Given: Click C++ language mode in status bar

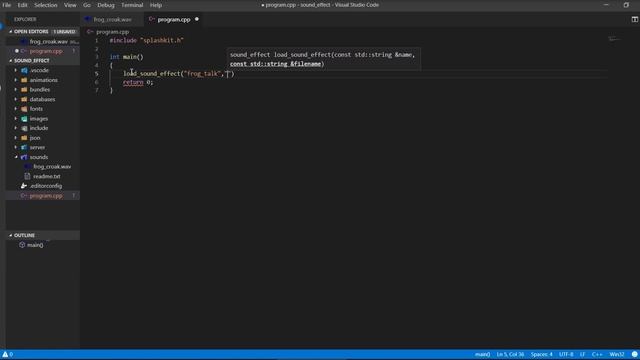Looking at the screenshot, I should click(x=597, y=354).
